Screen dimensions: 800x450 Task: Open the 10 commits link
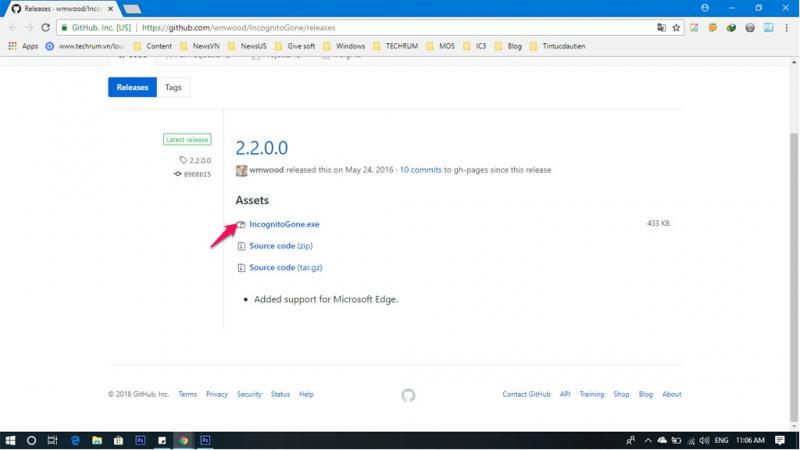pos(420,170)
